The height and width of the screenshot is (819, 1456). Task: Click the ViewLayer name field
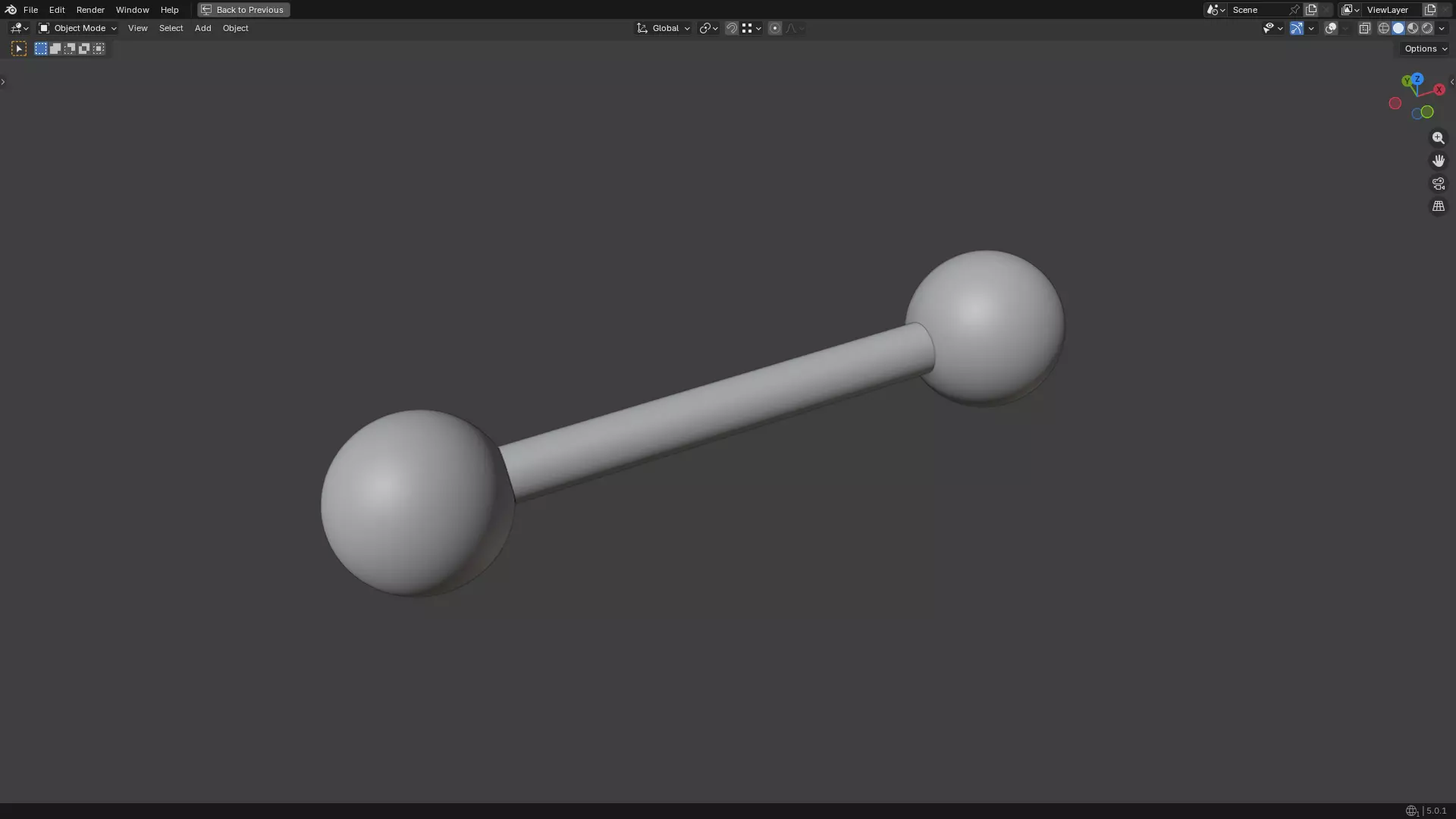point(1392,10)
